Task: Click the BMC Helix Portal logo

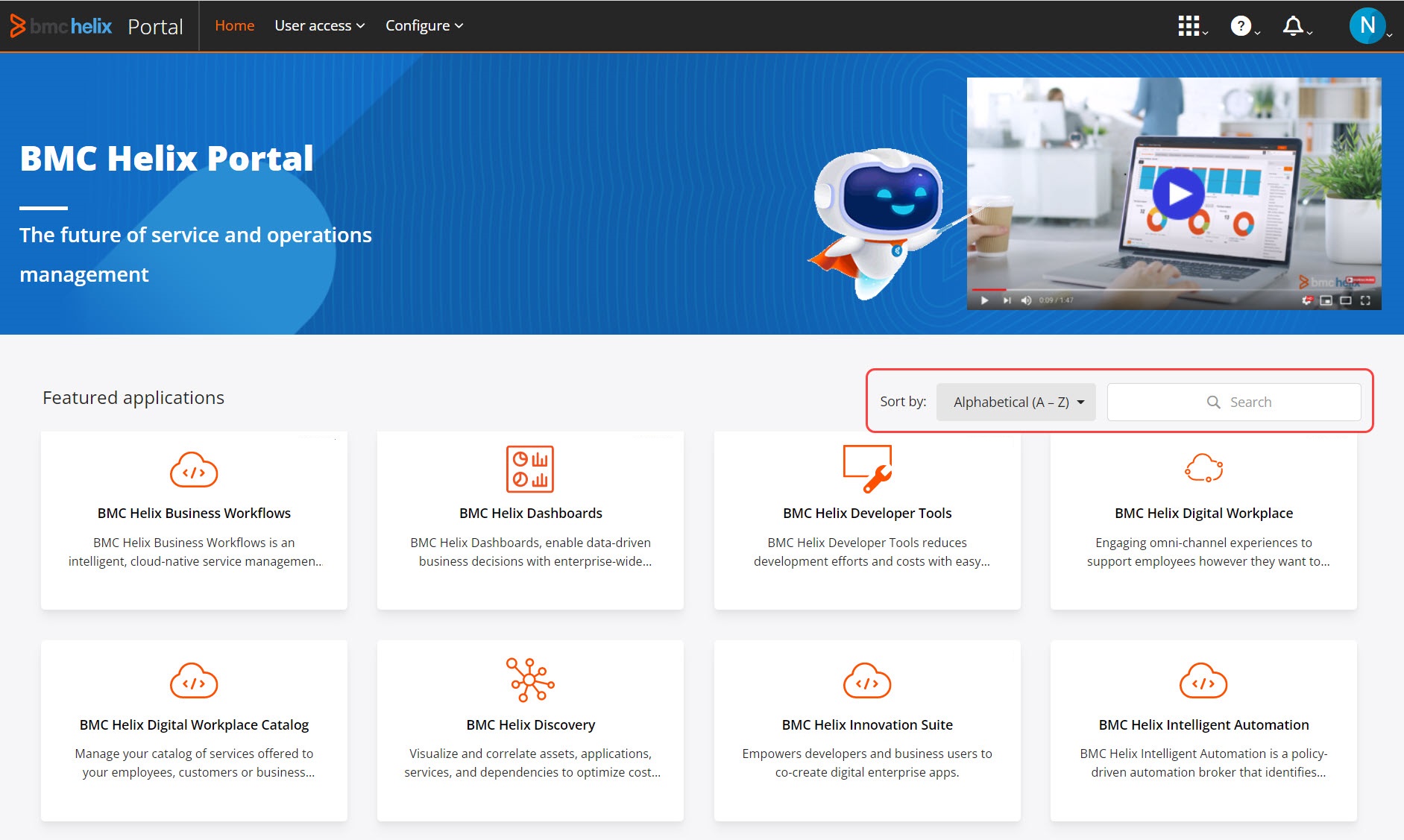Action: pos(62,26)
